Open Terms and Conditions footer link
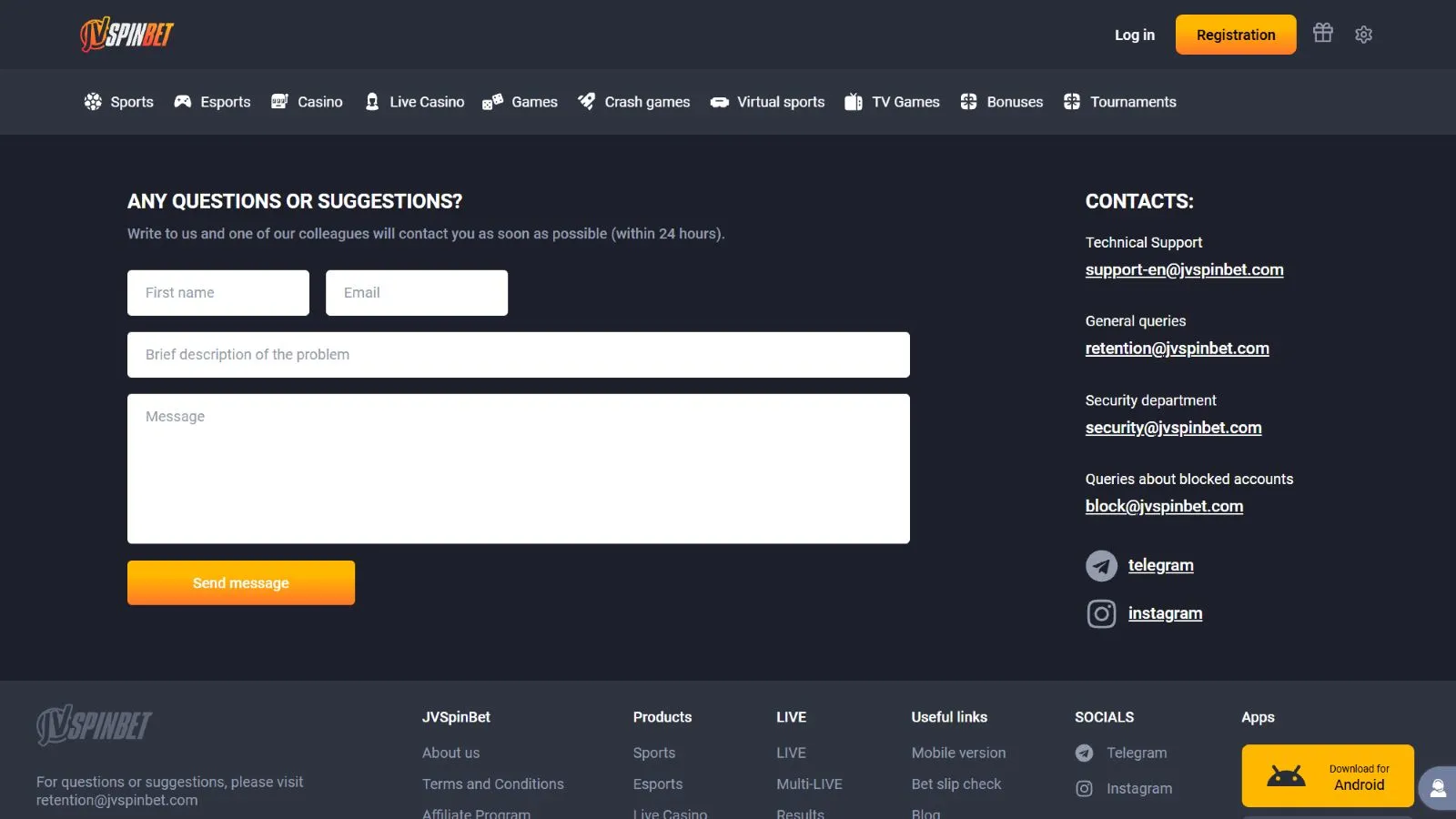Screen dimensions: 1456x819 tap(492, 784)
